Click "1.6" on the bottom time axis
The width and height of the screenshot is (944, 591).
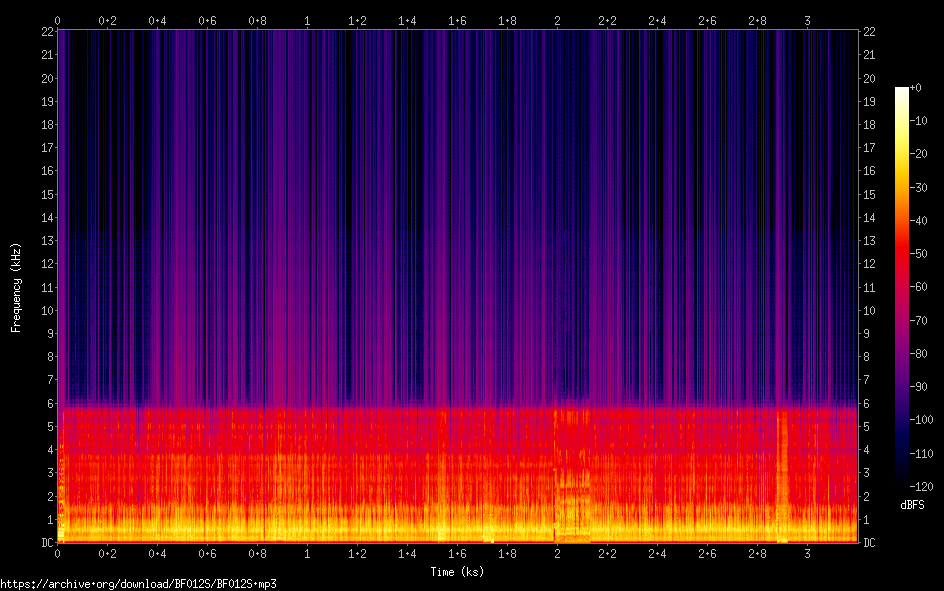click(x=457, y=553)
